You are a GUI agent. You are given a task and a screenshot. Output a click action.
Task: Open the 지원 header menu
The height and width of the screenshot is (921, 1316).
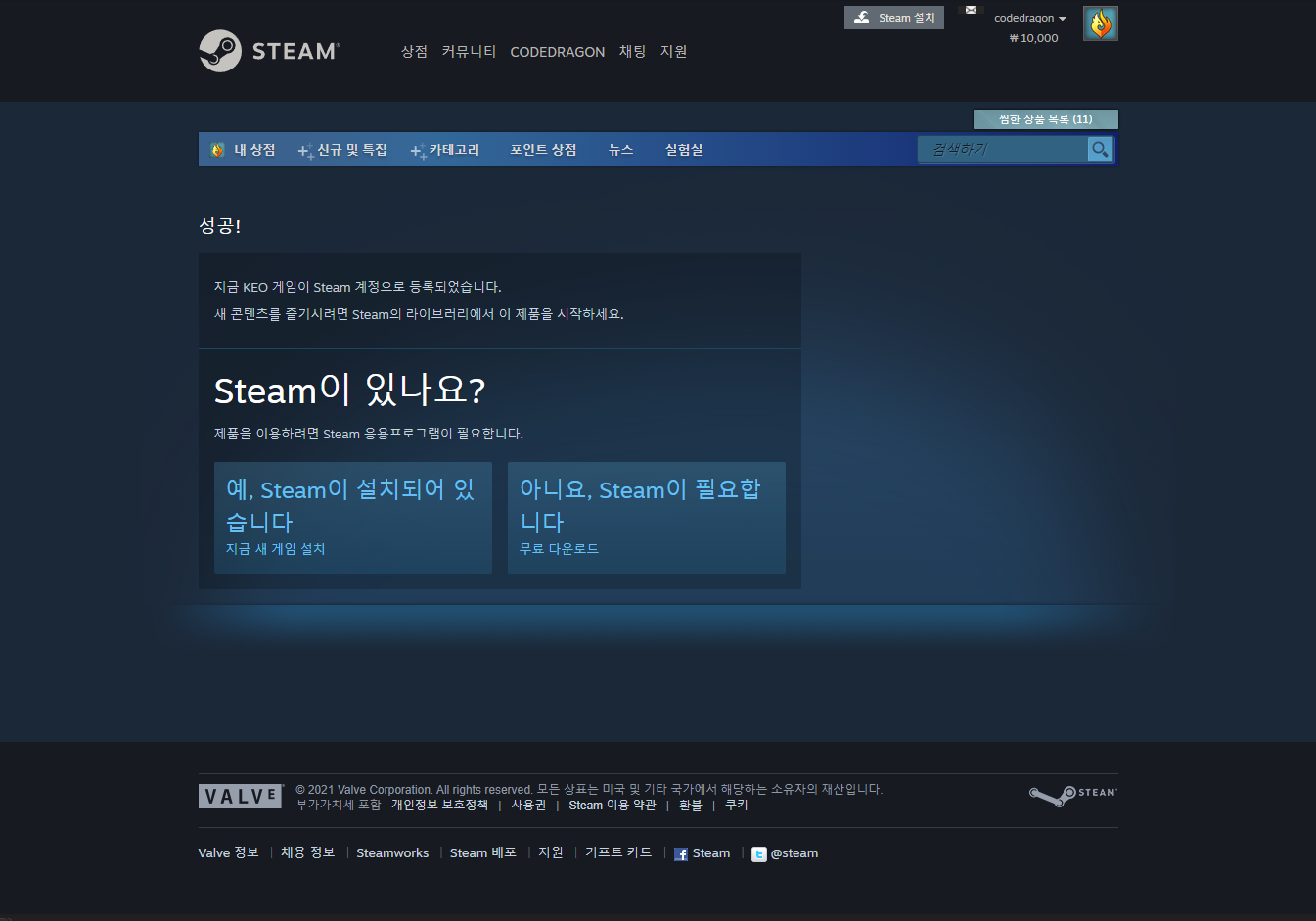(x=673, y=51)
